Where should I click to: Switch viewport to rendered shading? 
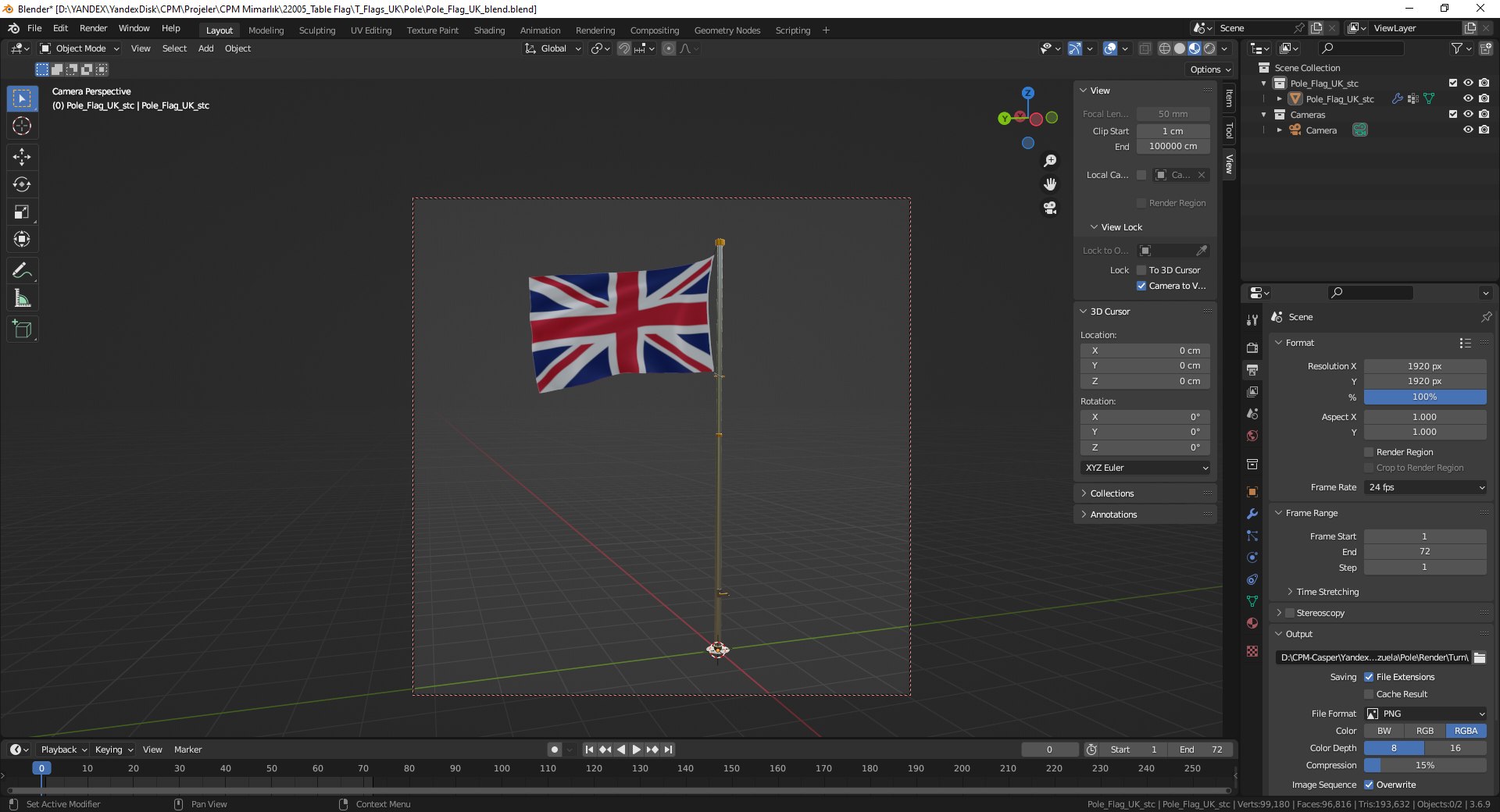(1209, 48)
